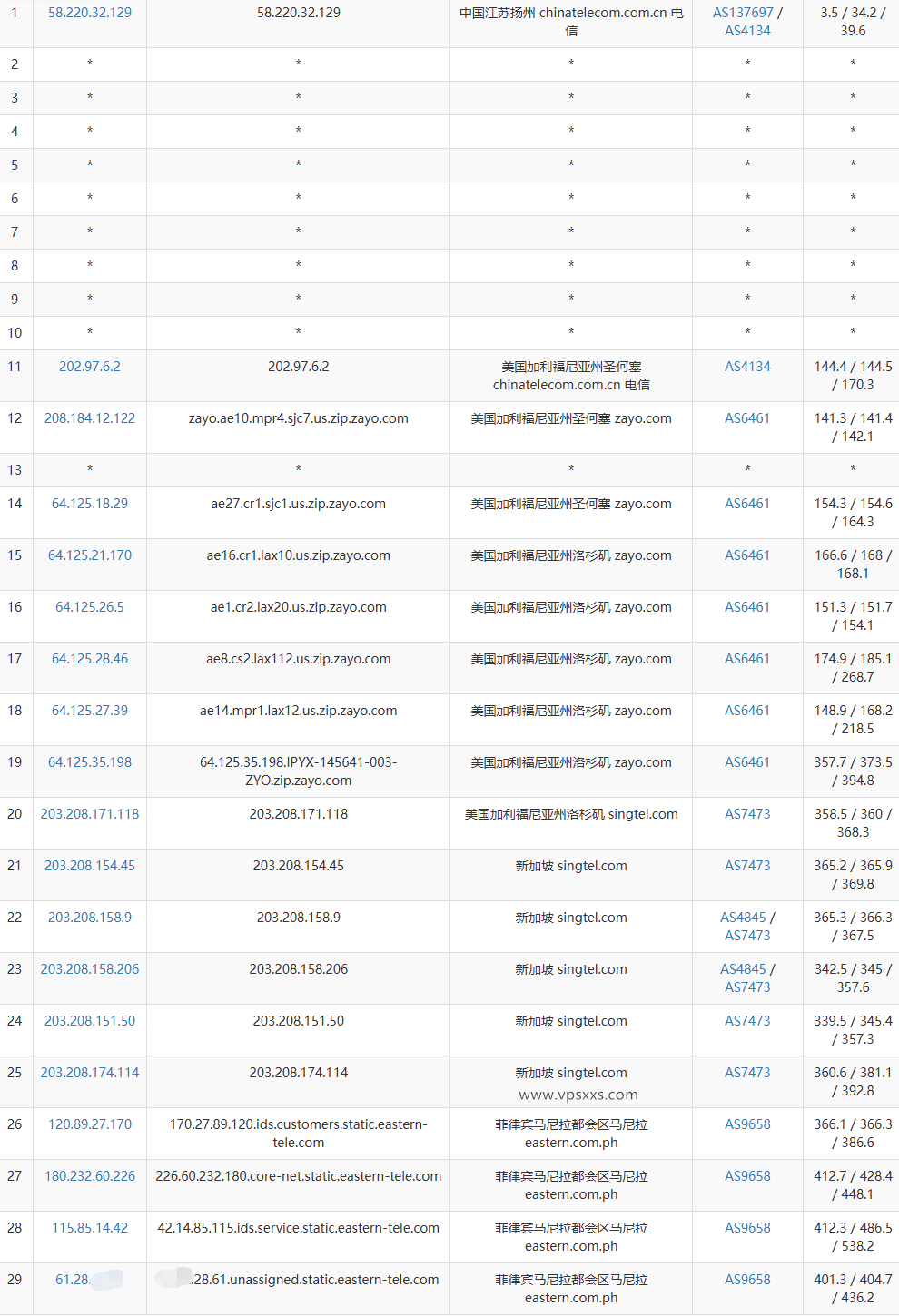Open IP link 64.125.21.170
Screen dimensions: 899x1316
(x=90, y=555)
